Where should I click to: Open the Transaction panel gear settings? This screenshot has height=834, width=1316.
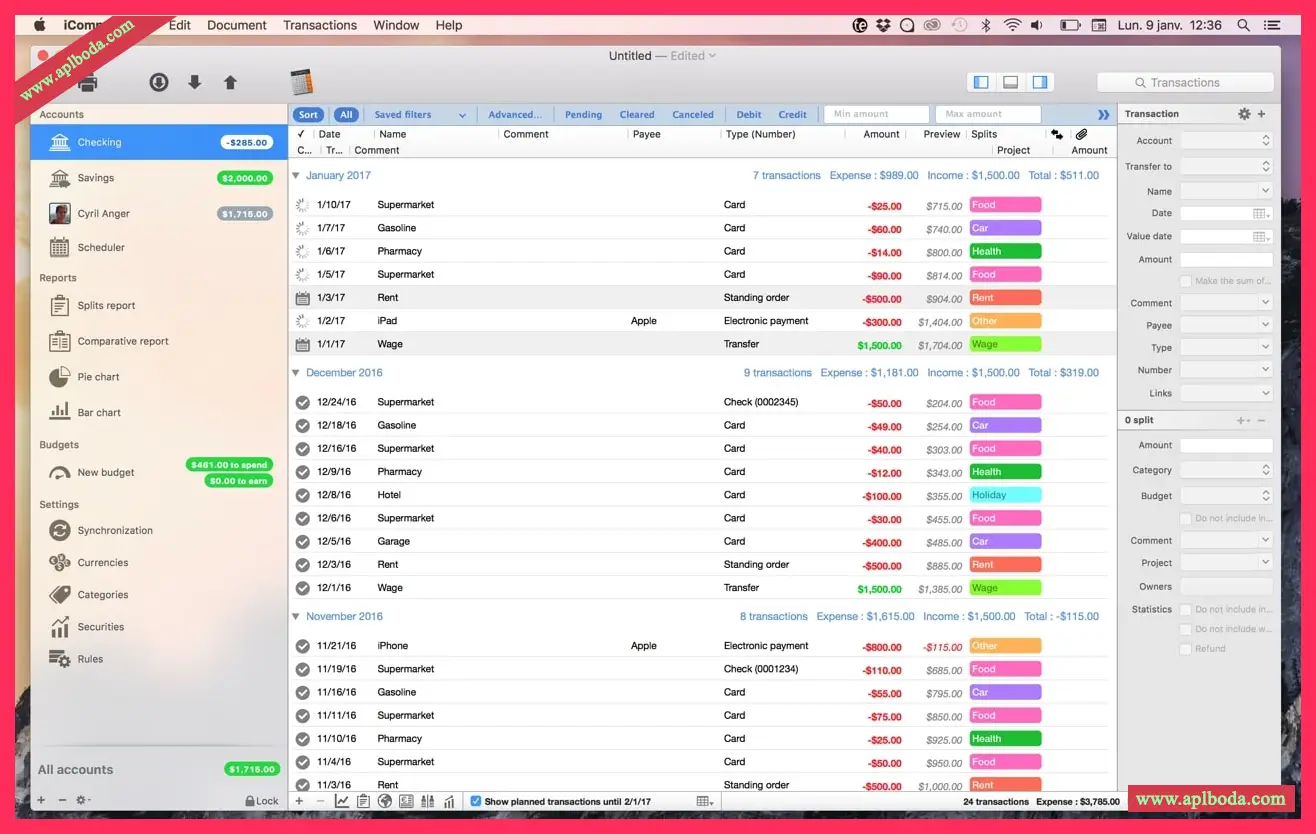click(x=1244, y=114)
